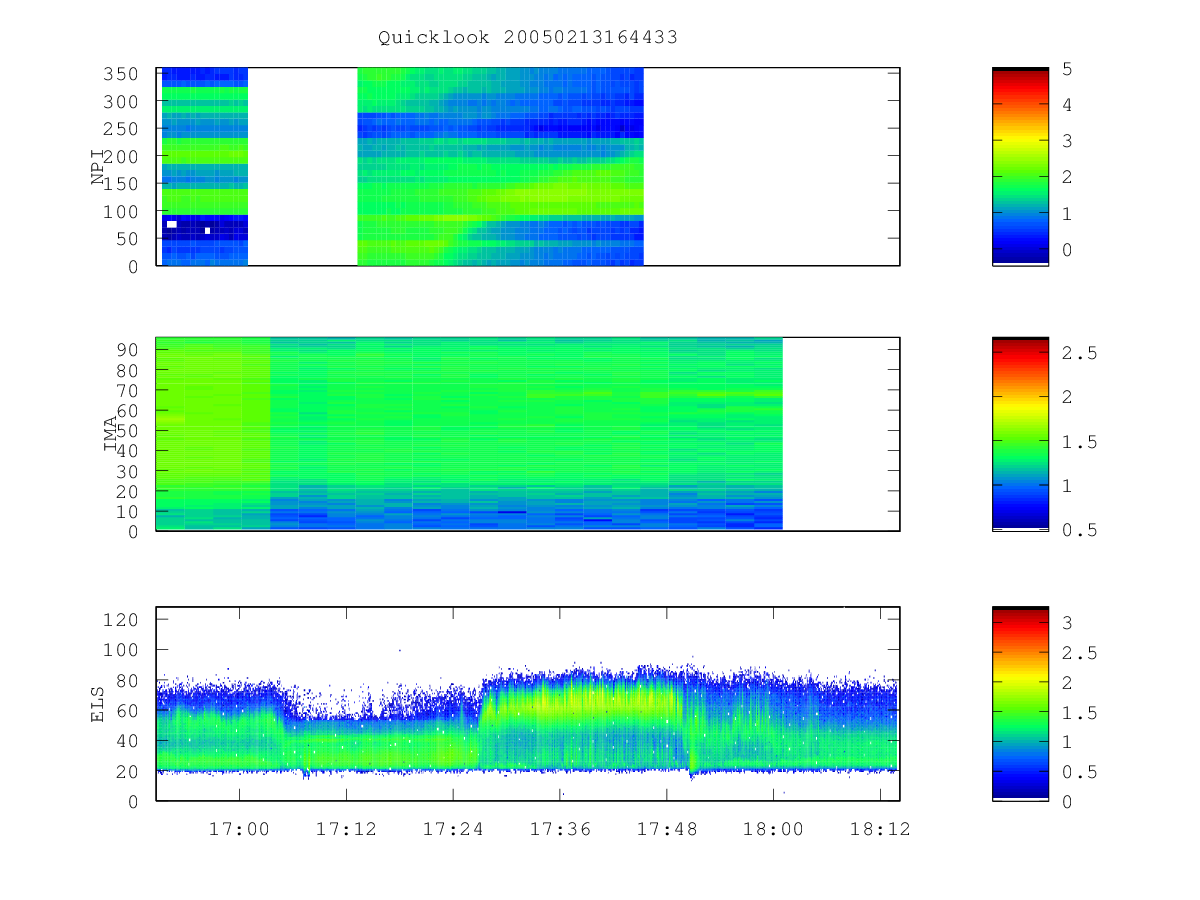Click NPI colorbar value 5
Viewport: 1200px width, 900px height.
(x=1068, y=69)
